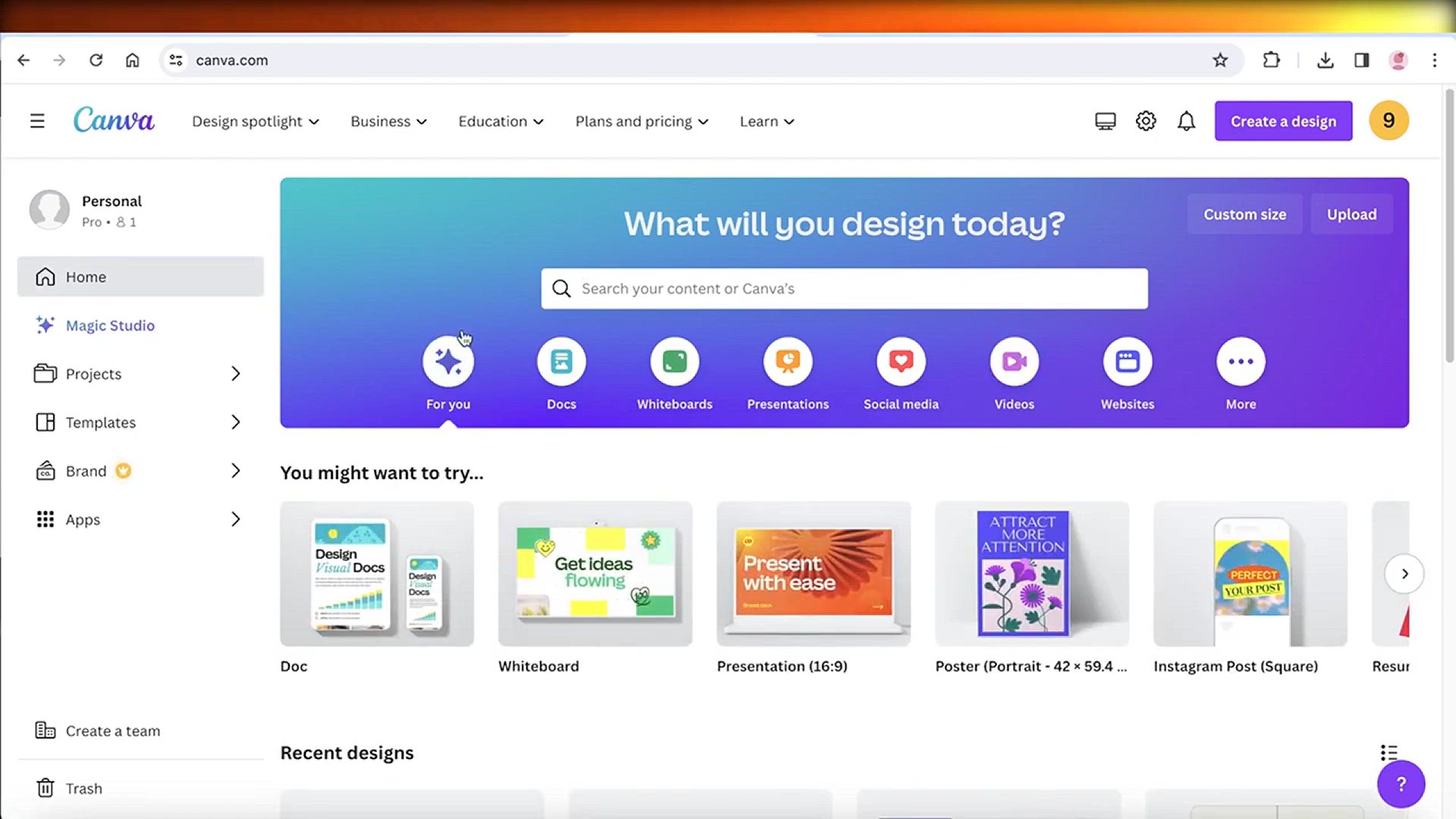1456x819 pixels.
Task: Open Apps in sidebar
Action: coord(83,519)
